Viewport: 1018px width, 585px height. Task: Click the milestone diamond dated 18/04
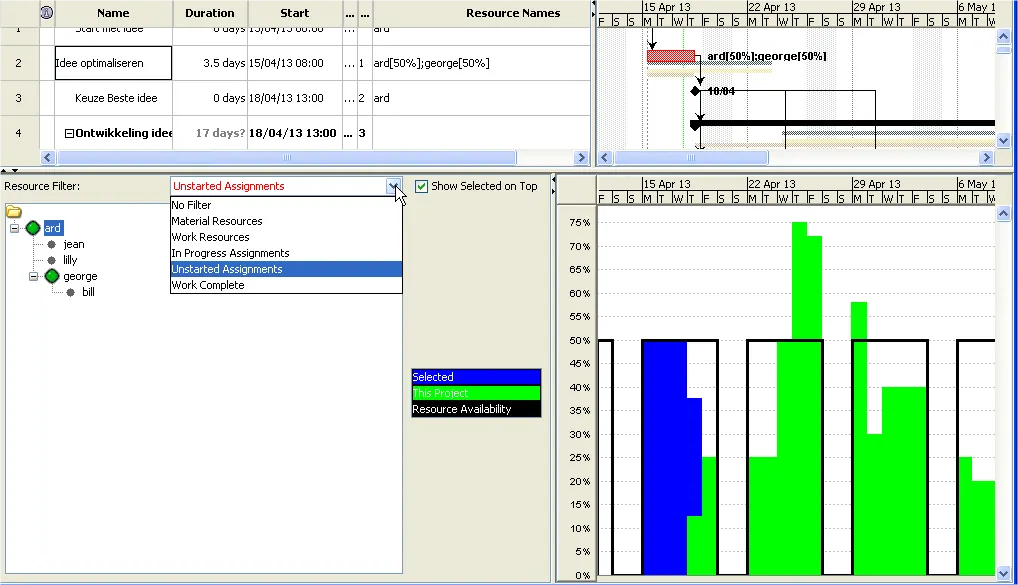coord(695,91)
